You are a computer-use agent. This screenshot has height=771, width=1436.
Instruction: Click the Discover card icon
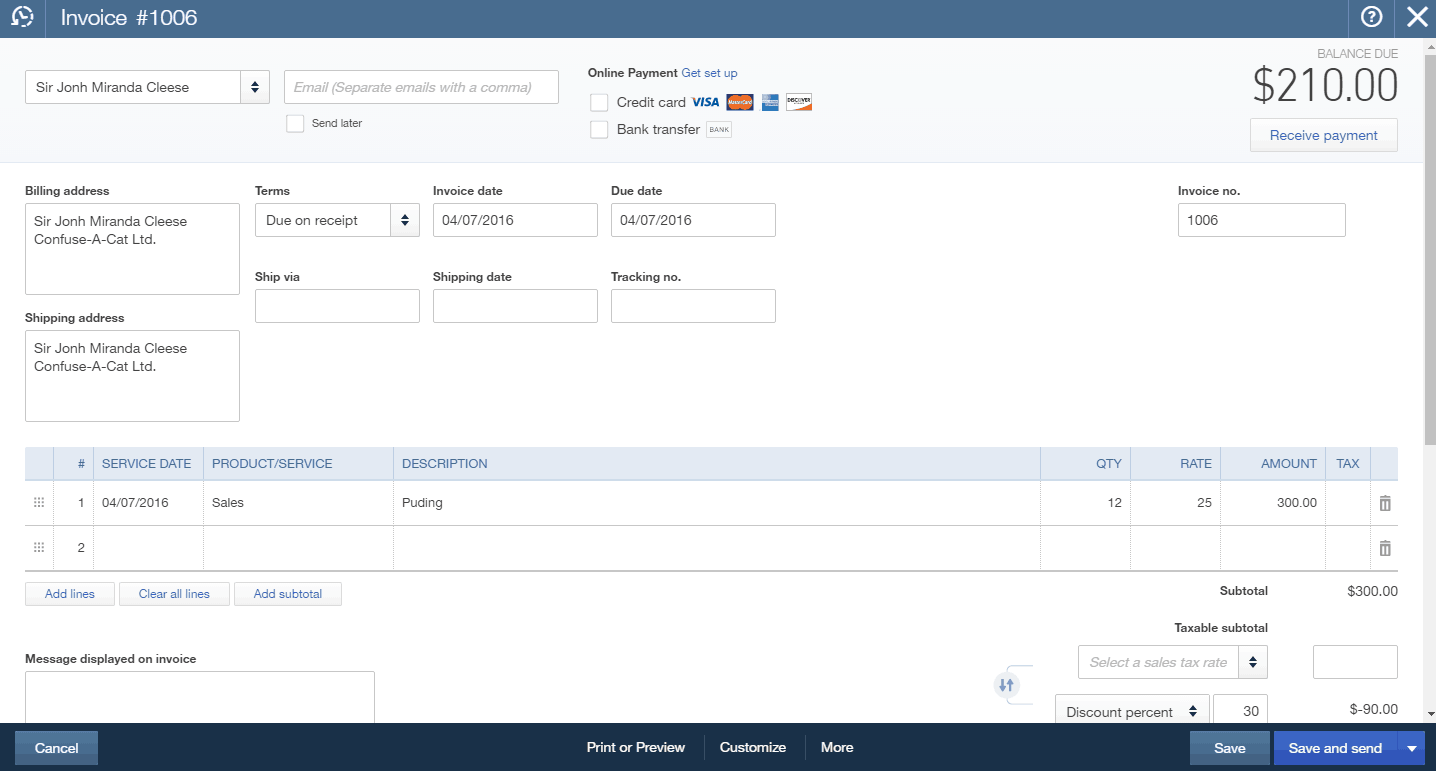(798, 102)
